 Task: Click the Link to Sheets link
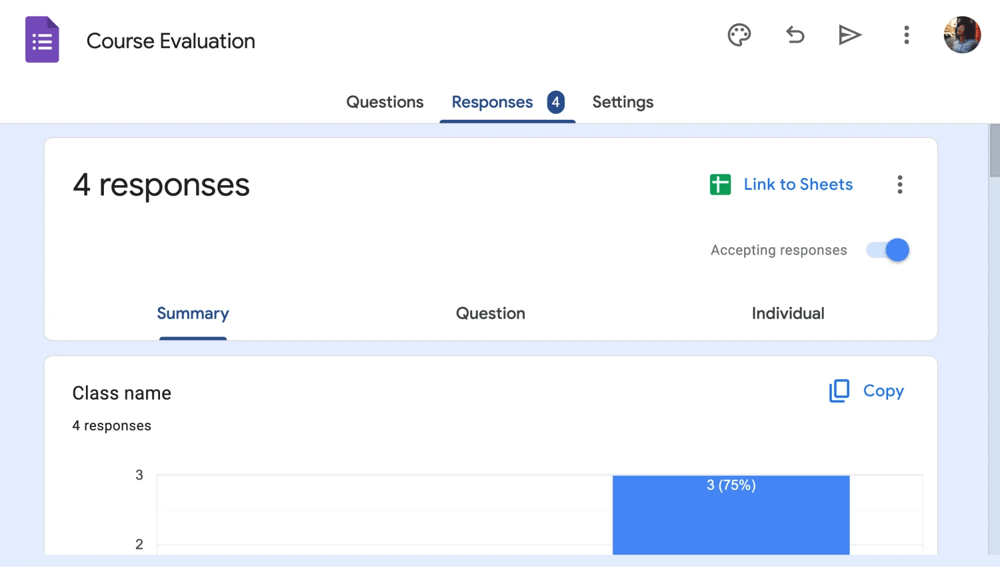pos(798,184)
